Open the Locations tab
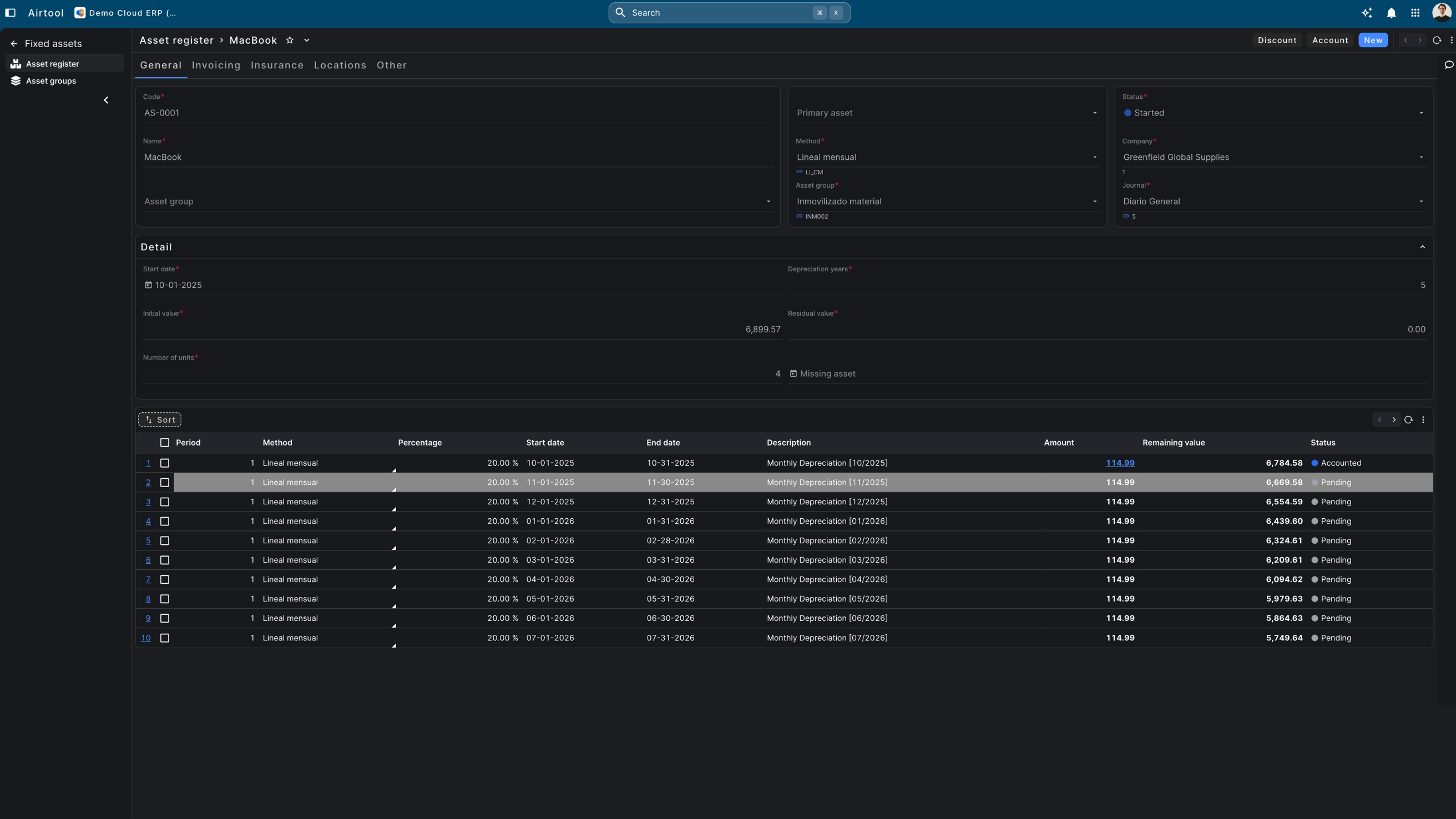 coord(340,65)
